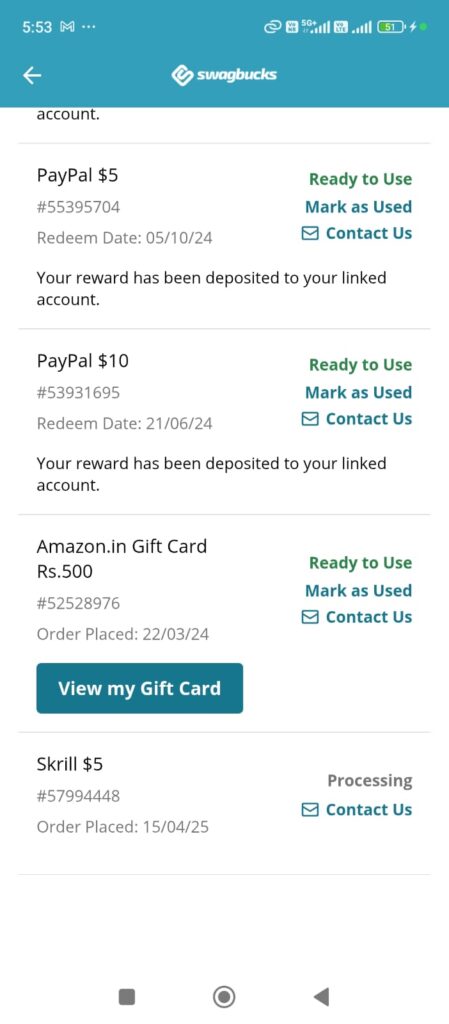Click envelope icon beside Skrill $5 Contact Us
449x1024 pixels.
(x=310, y=810)
